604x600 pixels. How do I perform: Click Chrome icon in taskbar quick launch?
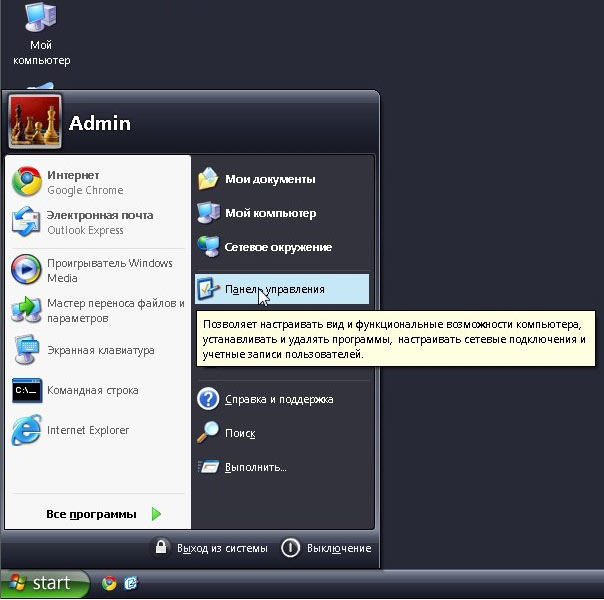pyautogui.click(x=109, y=584)
